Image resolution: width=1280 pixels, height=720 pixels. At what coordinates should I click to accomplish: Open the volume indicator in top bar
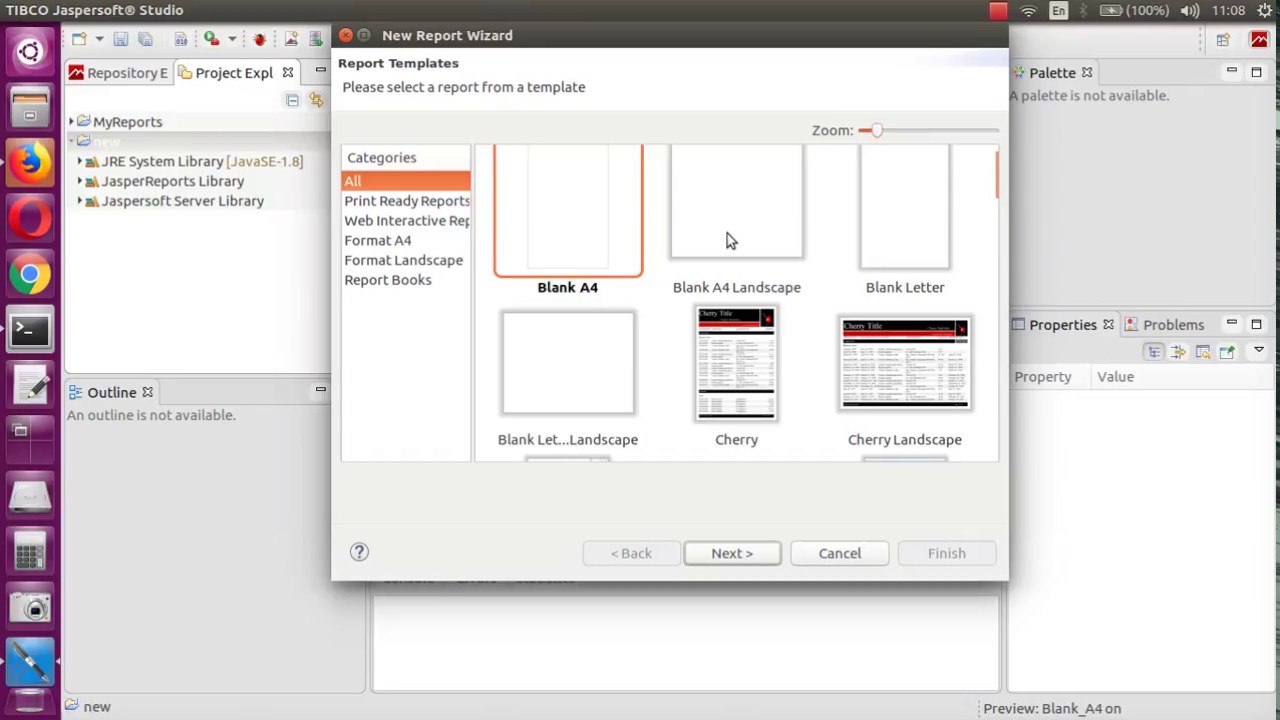pyautogui.click(x=1189, y=10)
